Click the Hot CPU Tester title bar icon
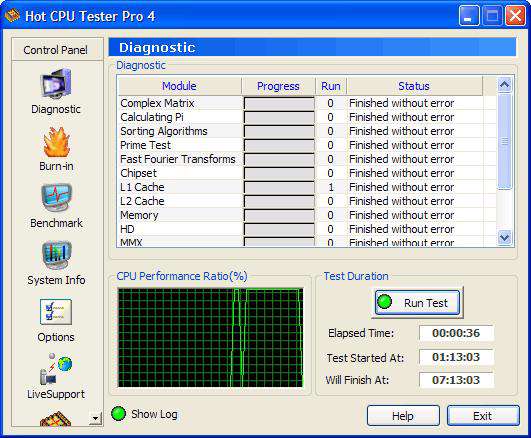This screenshot has height=438, width=531. (x=12, y=15)
